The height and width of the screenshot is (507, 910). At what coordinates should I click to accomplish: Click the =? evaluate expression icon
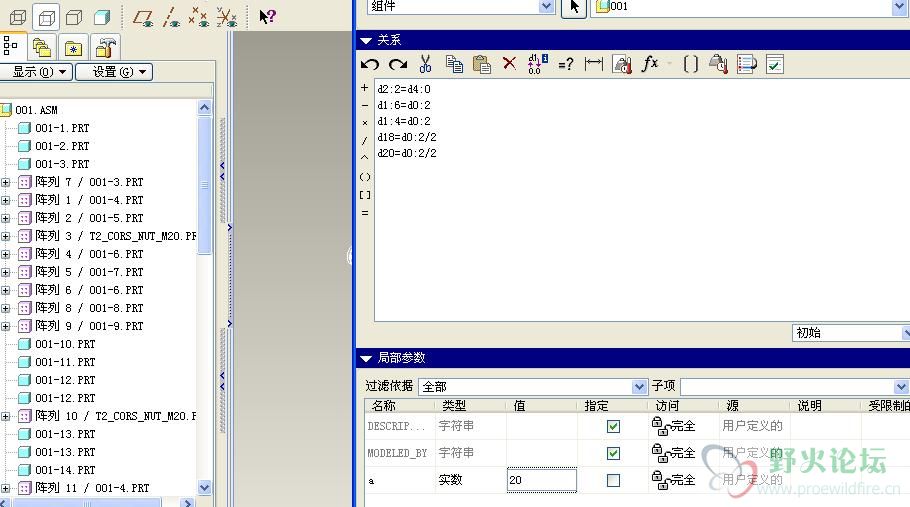[x=566, y=64]
